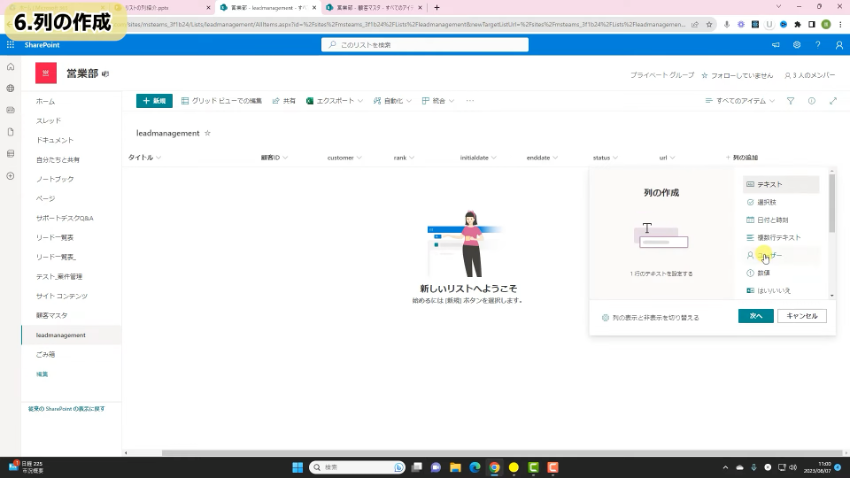Expand the エクスポート dropdown

[334, 101]
